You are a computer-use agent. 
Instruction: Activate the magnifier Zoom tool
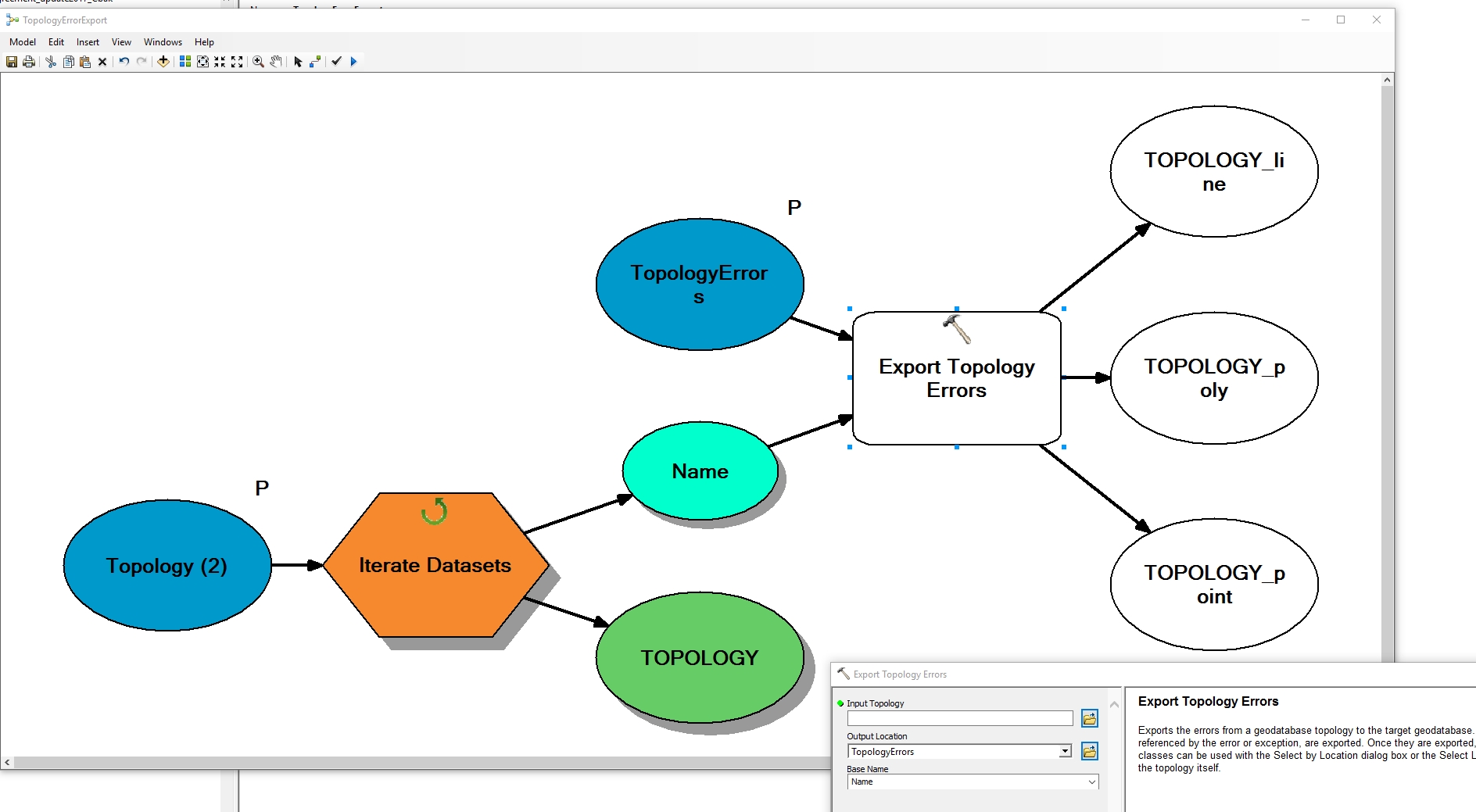click(x=259, y=62)
